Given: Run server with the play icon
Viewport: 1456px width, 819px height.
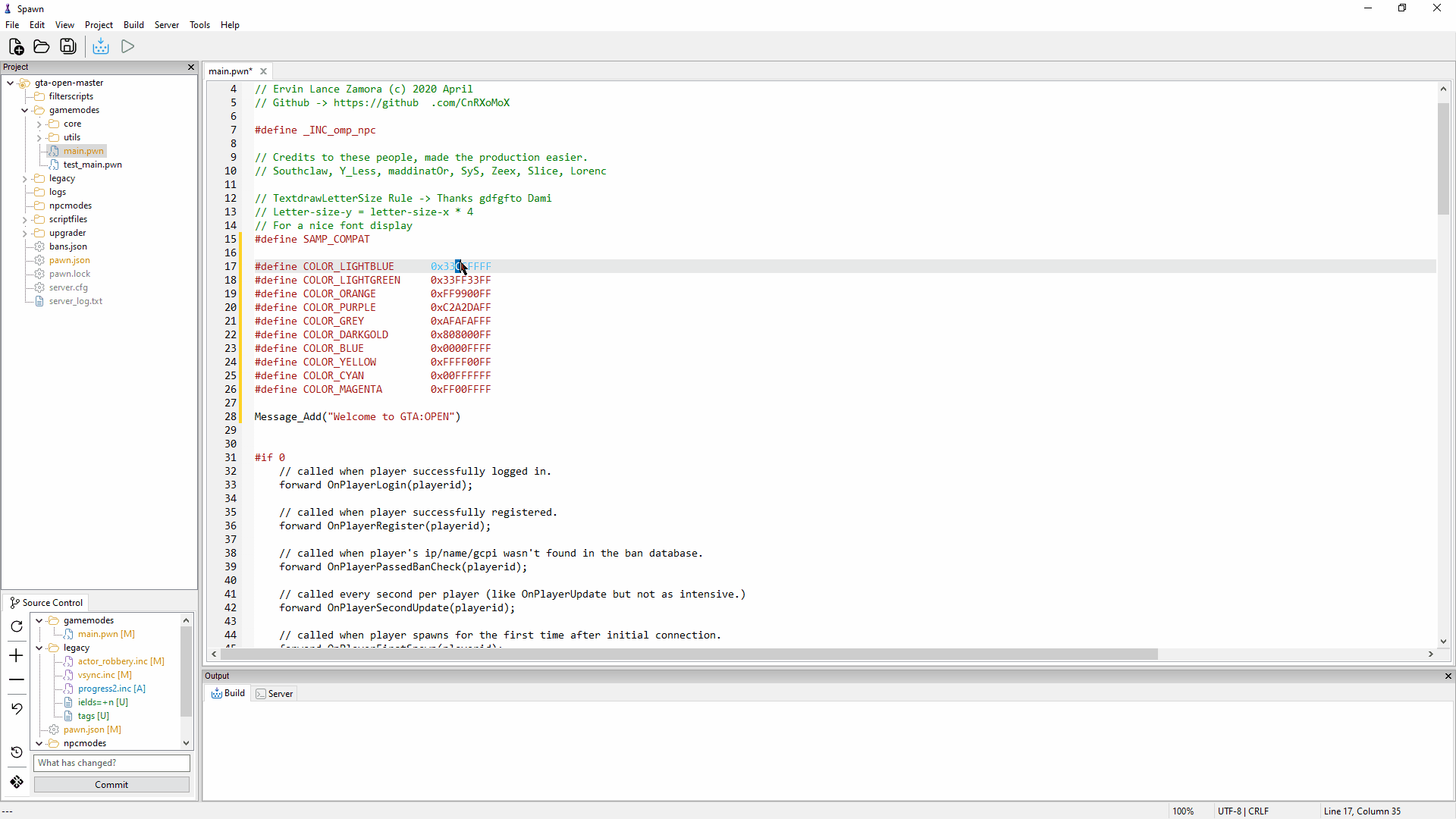Looking at the screenshot, I should tap(127, 47).
